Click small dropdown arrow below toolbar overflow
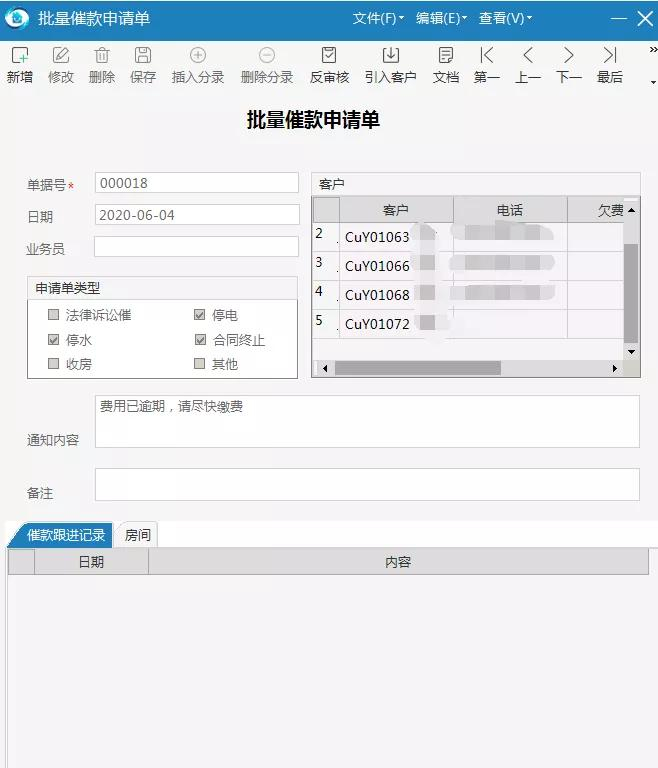Screen dimensions: 658x768 (653, 82)
